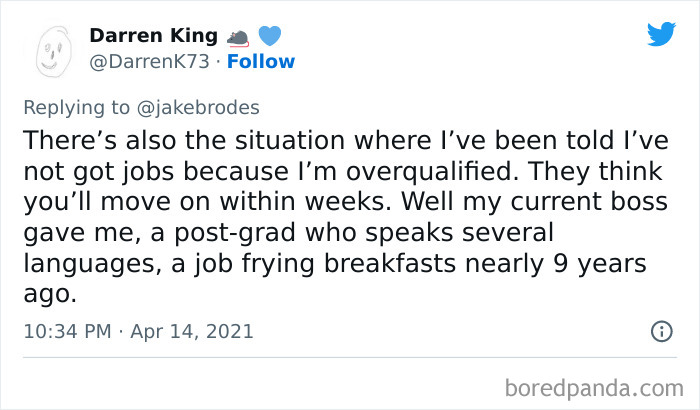Open Darren King's profile avatar
Viewport: 700px width, 410px height.
coord(52,49)
